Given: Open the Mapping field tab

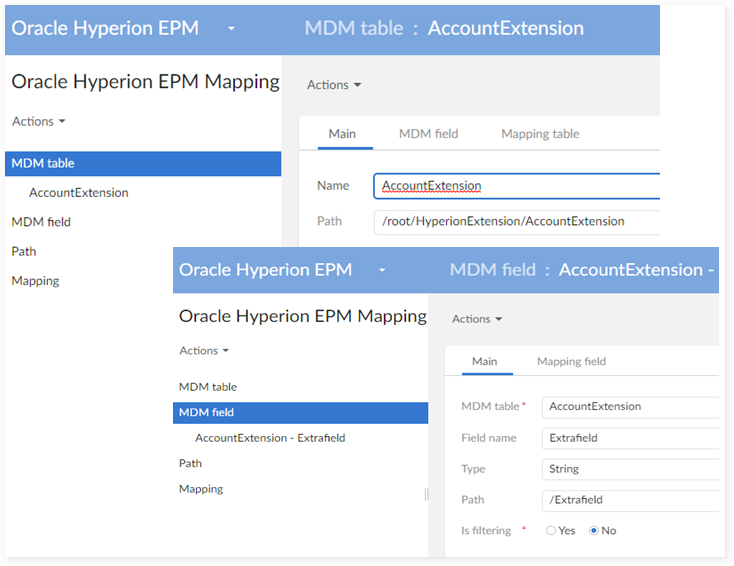Looking at the screenshot, I should (571, 362).
